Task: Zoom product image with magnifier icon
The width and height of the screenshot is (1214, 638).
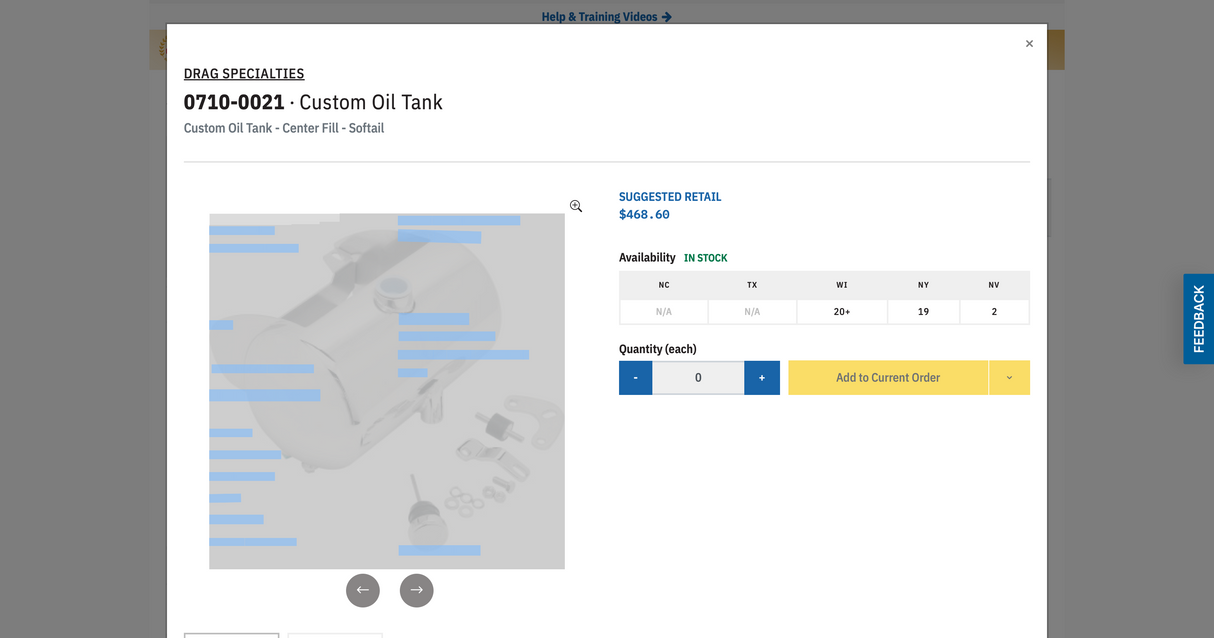Action: tap(576, 206)
